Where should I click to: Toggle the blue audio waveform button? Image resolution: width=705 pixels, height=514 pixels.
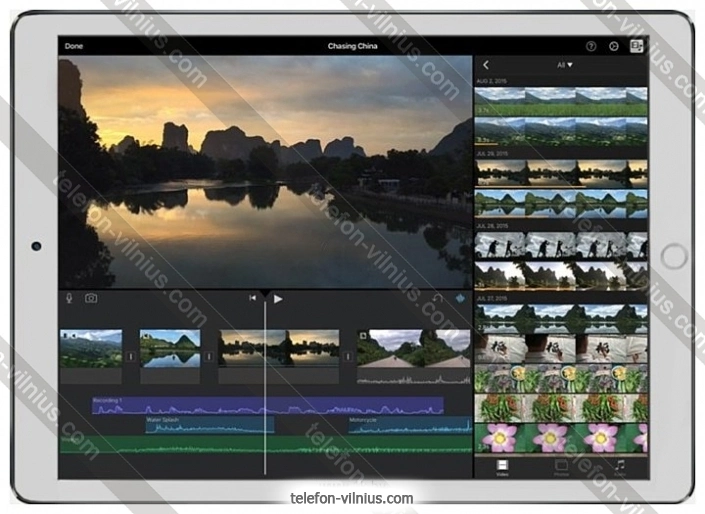click(460, 298)
